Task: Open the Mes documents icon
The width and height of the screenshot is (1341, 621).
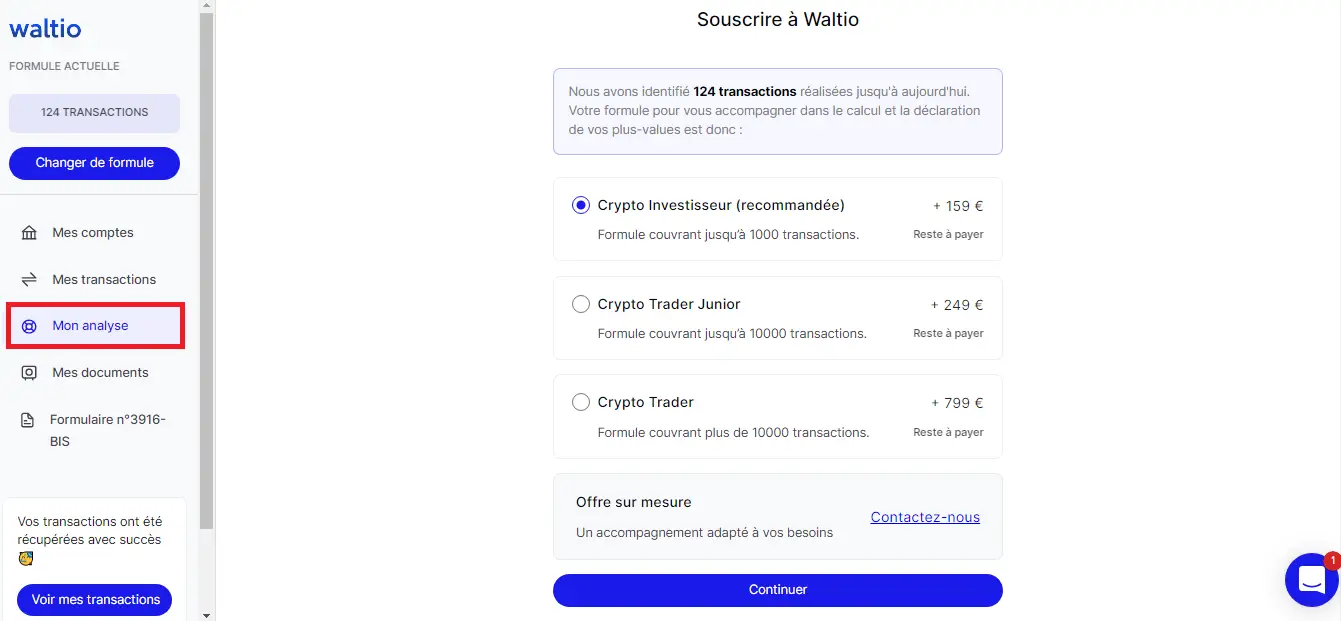Action: coord(31,372)
